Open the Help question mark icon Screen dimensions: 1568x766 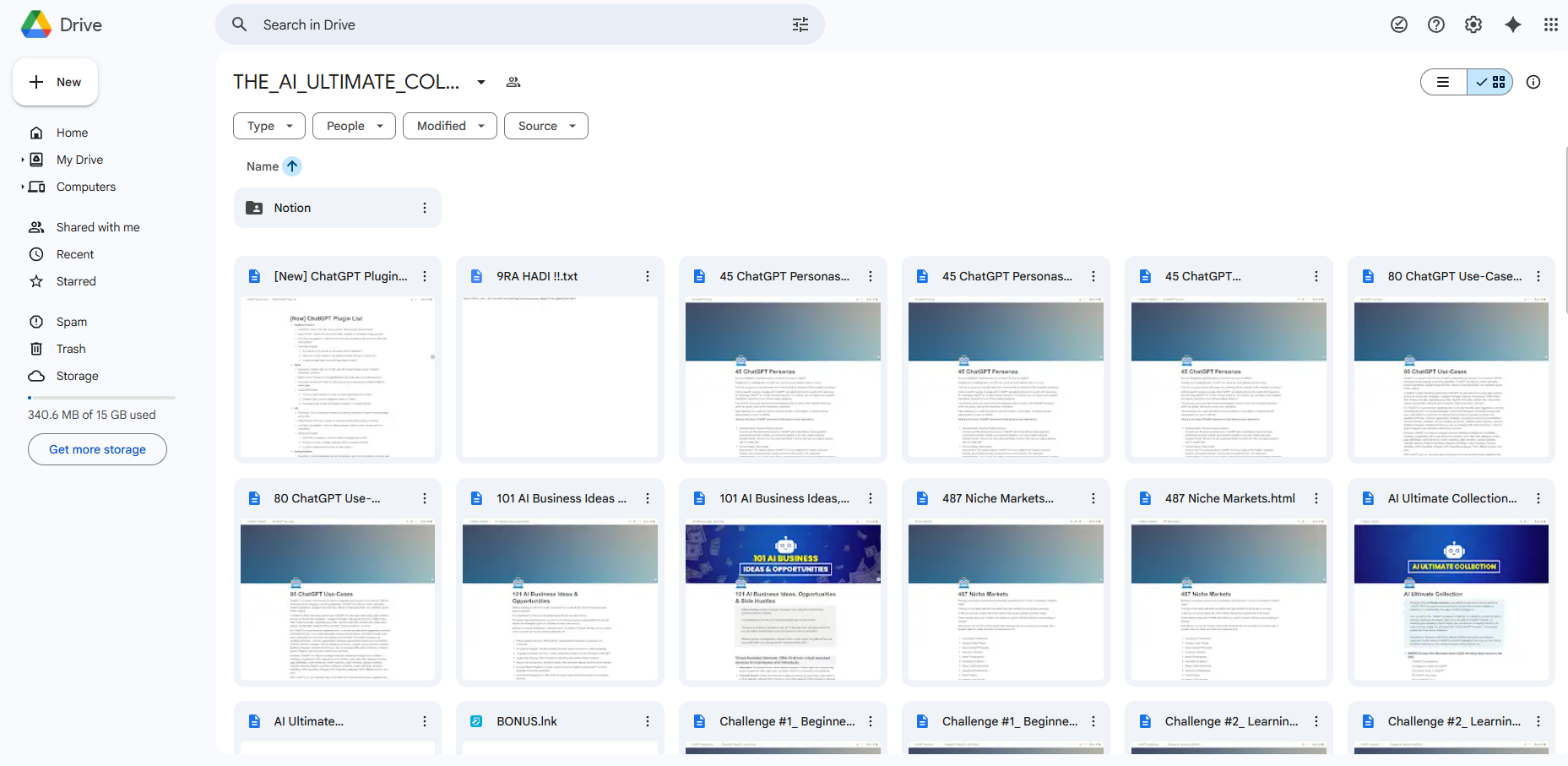pyautogui.click(x=1436, y=24)
